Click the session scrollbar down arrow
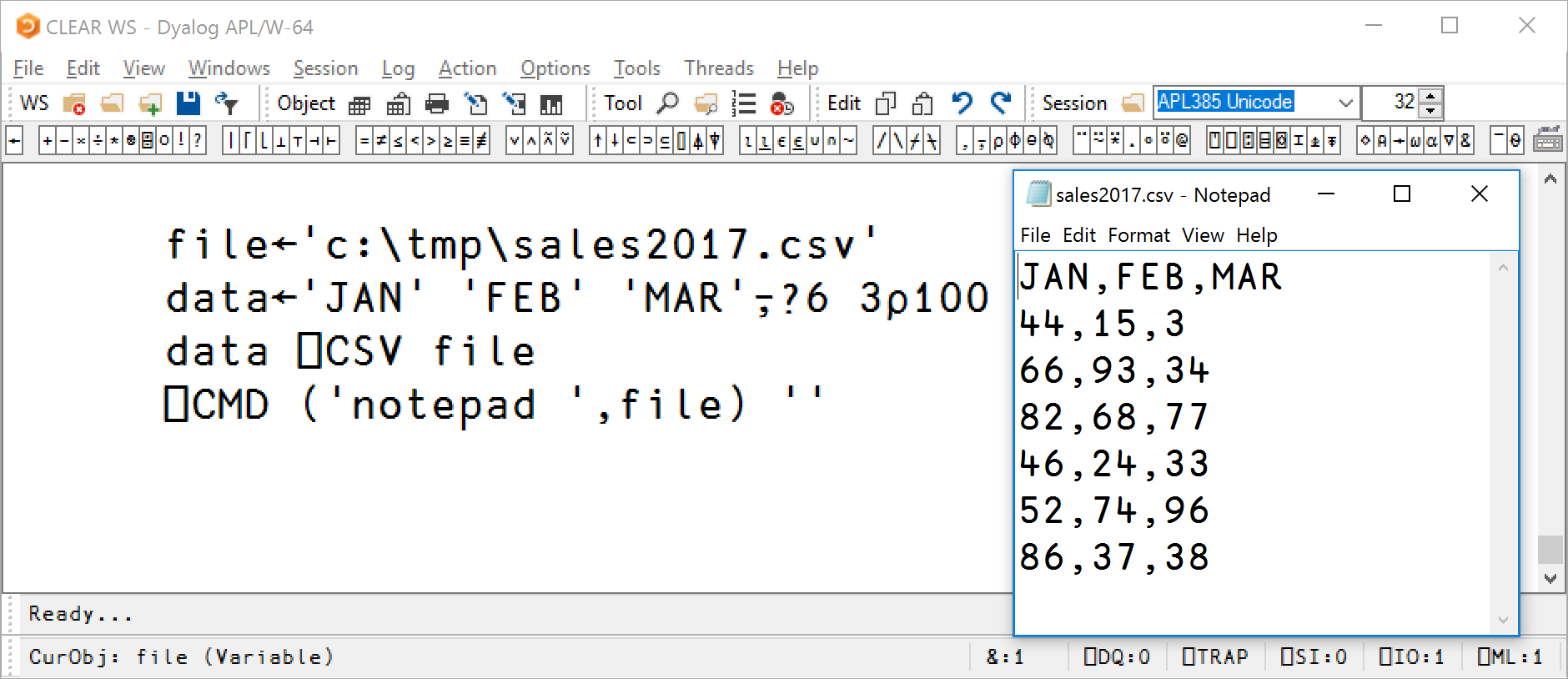The image size is (1568, 679). coord(1550,578)
